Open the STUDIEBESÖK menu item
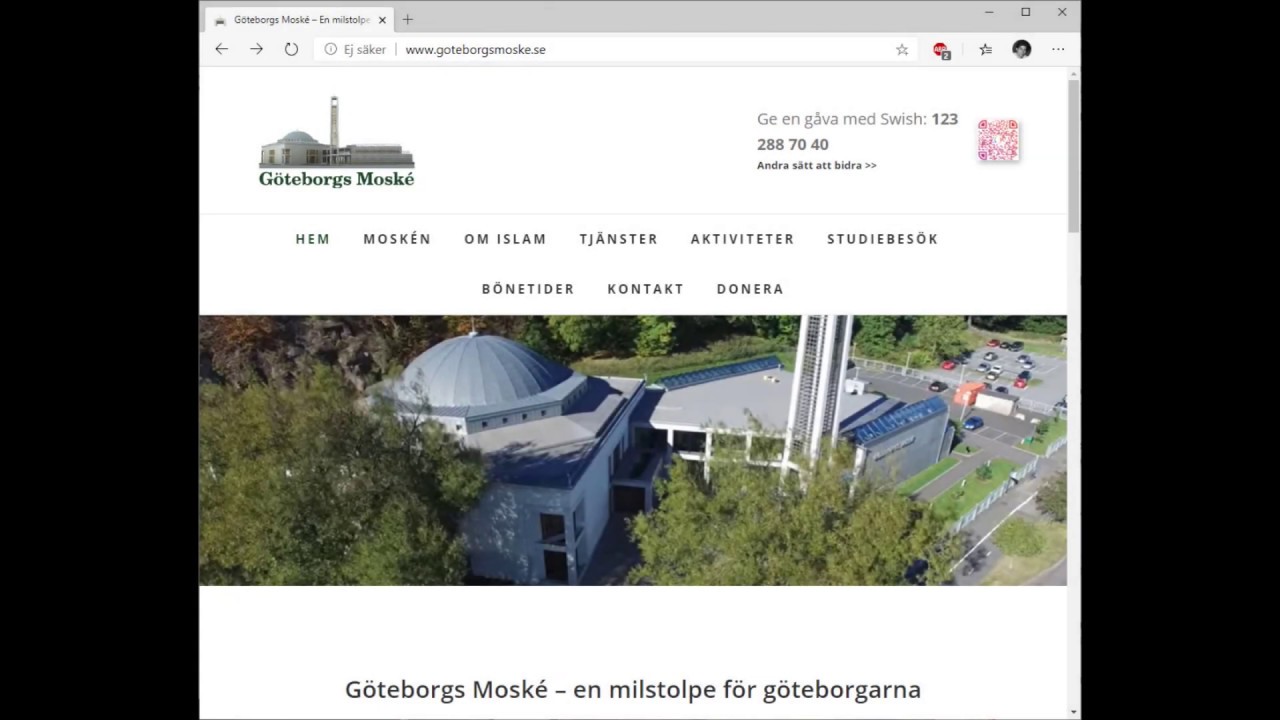This screenshot has width=1280, height=720. (x=882, y=239)
